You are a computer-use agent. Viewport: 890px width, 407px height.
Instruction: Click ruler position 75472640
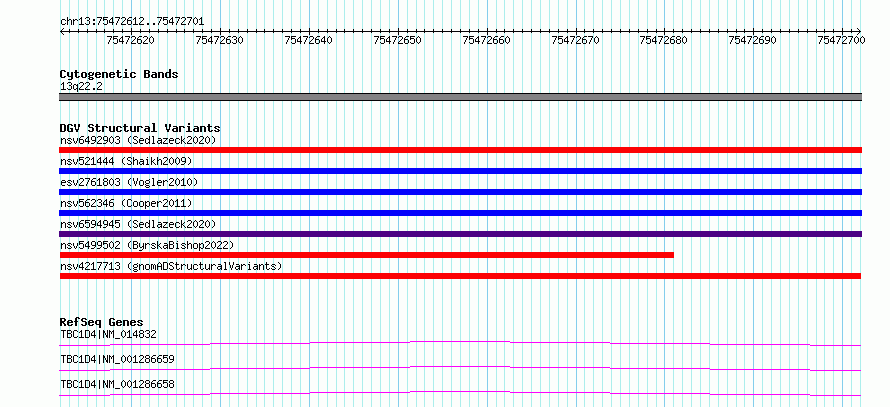point(309,40)
